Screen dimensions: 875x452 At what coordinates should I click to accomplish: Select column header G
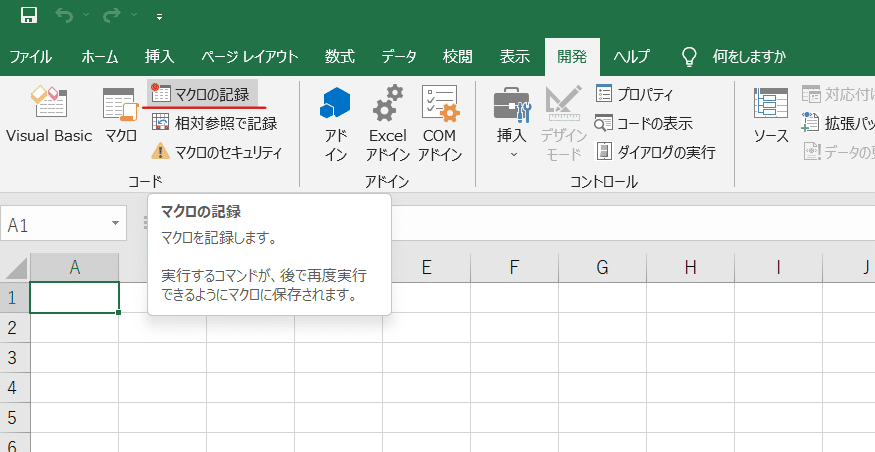[602, 267]
